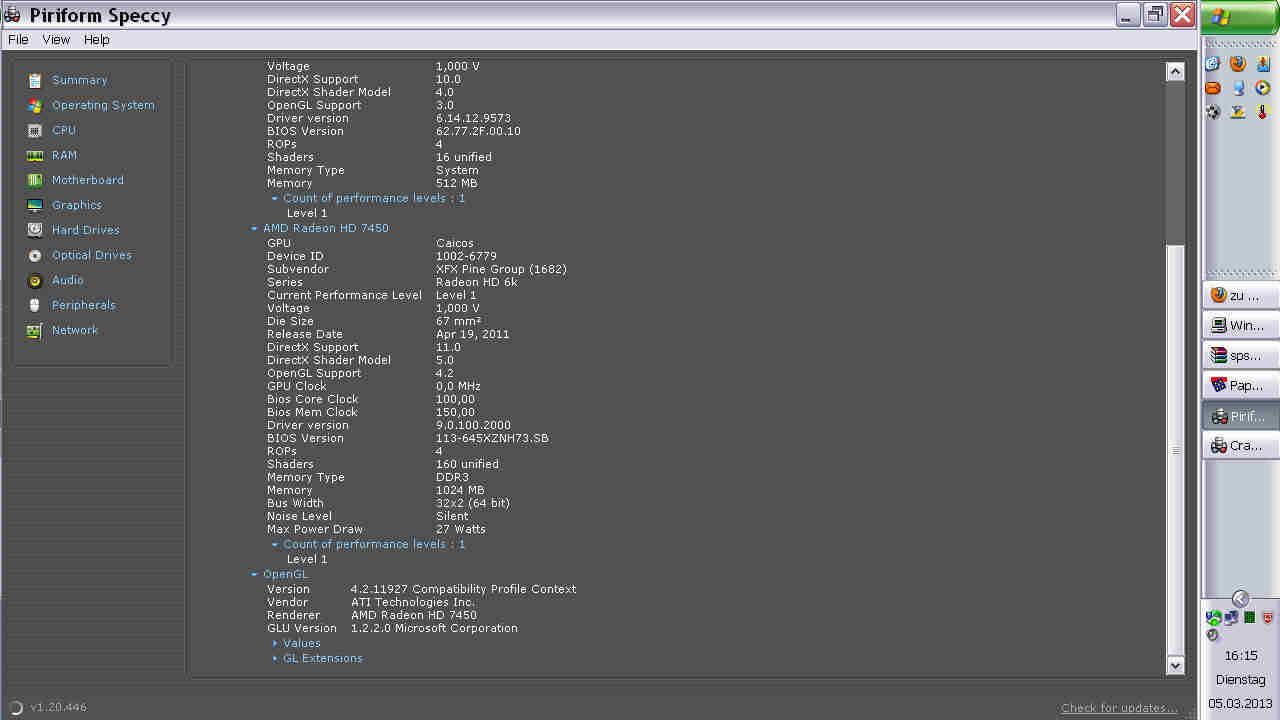Click the vertical scrollbar thumb
The width and height of the screenshot is (1280, 720).
[1175, 450]
